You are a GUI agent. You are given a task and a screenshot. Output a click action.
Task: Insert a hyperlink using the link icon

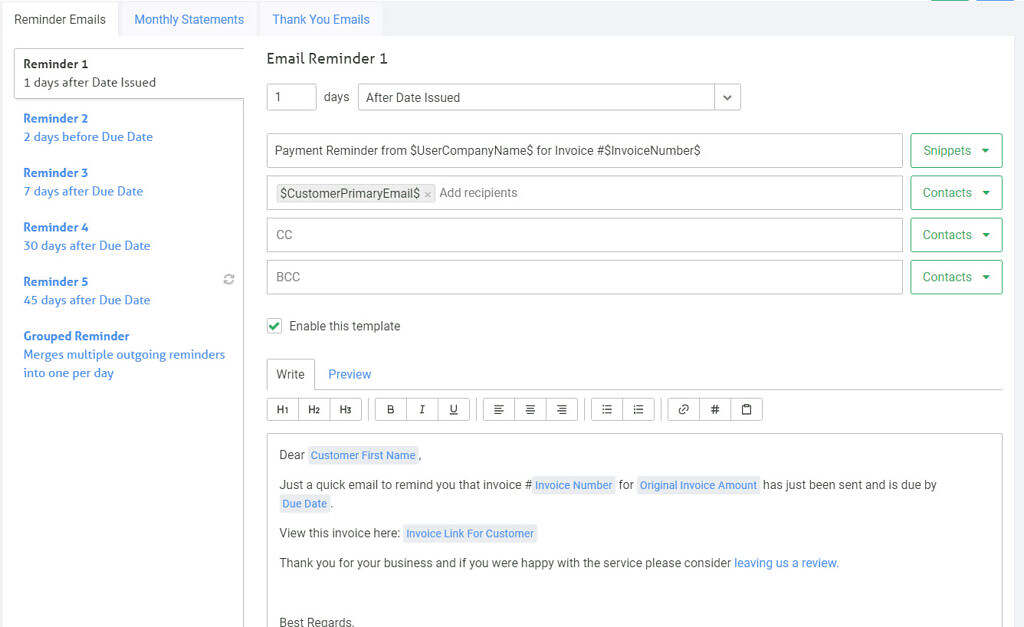(683, 409)
